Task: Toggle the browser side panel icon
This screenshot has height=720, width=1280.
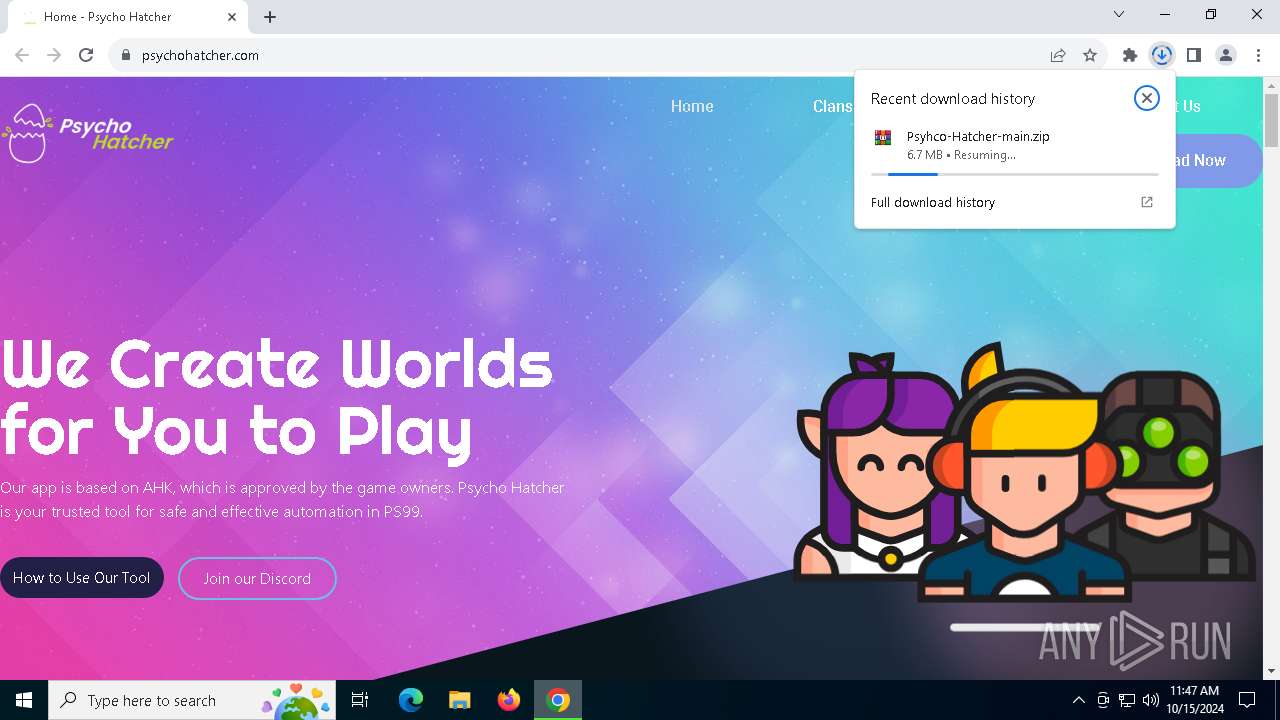Action: pyautogui.click(x=1194, y=55)
